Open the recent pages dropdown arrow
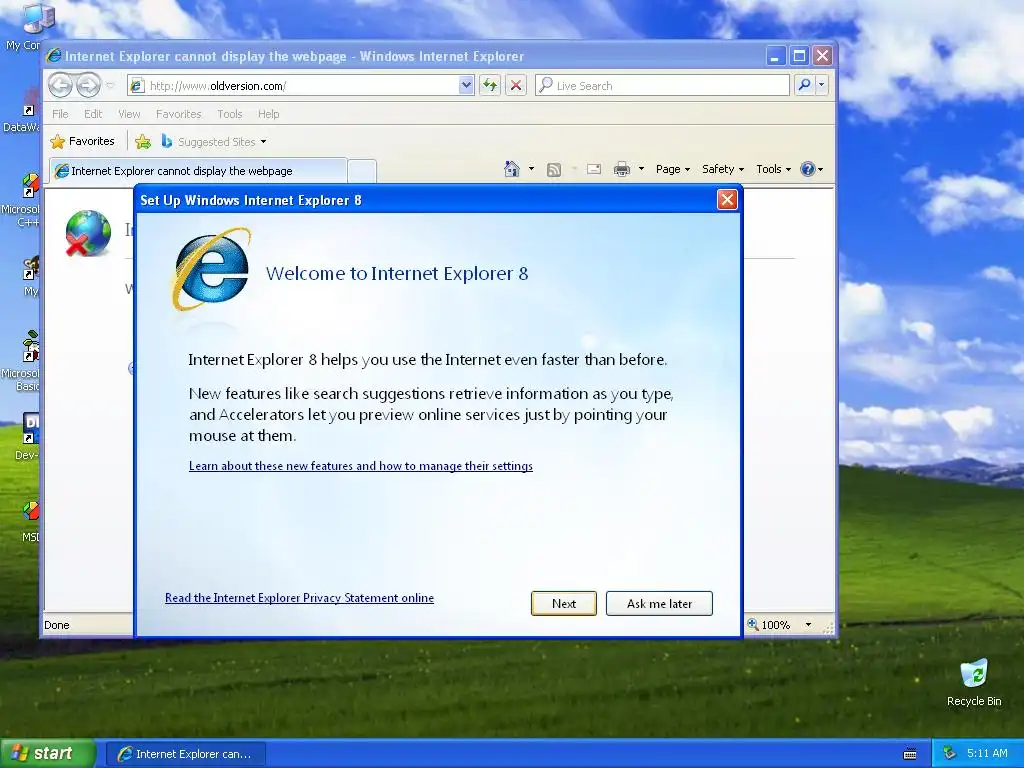The width and height of the screenshot is (1024, 768). [110, 86]
